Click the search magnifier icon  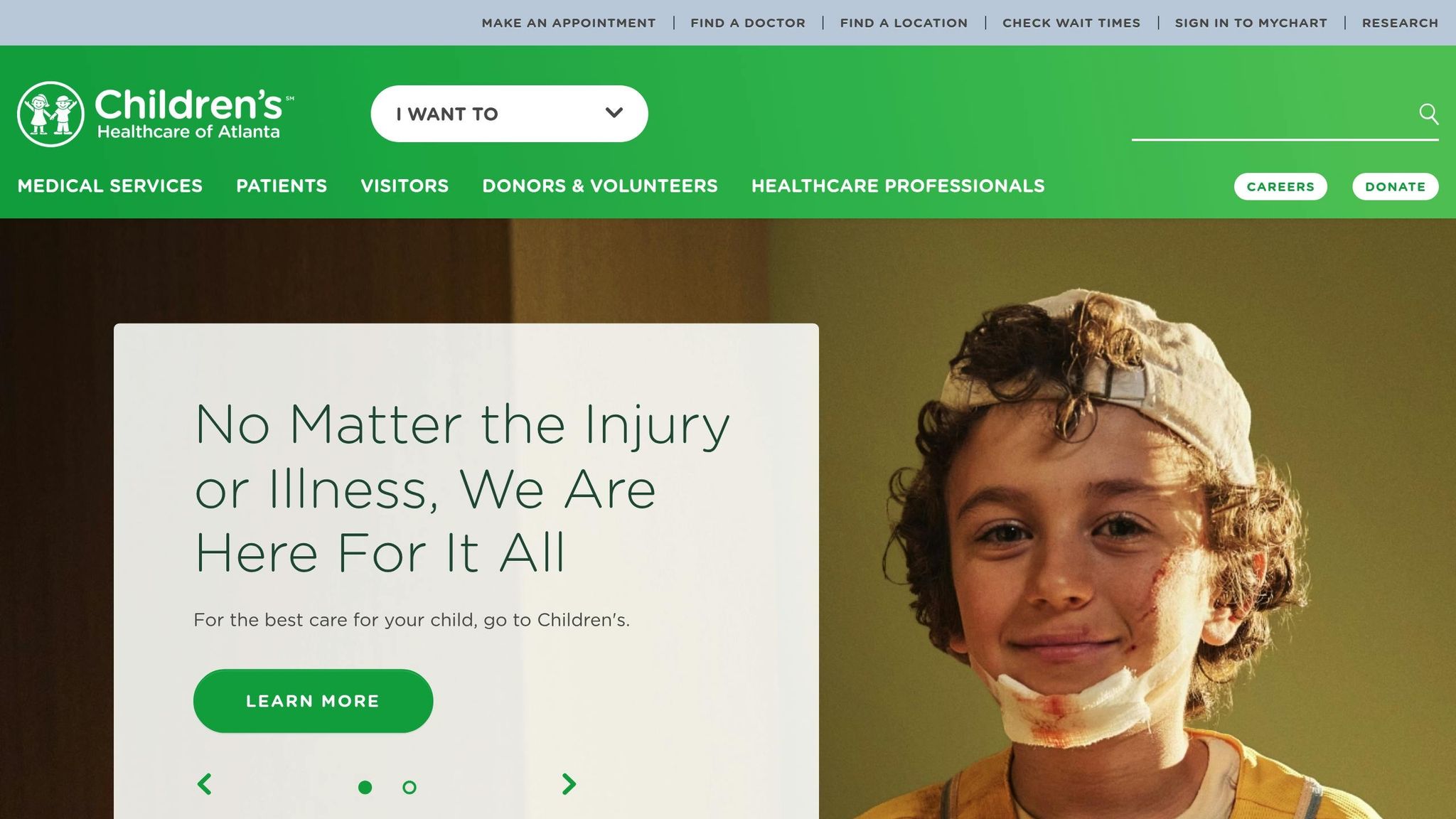tap(1428, 114)
